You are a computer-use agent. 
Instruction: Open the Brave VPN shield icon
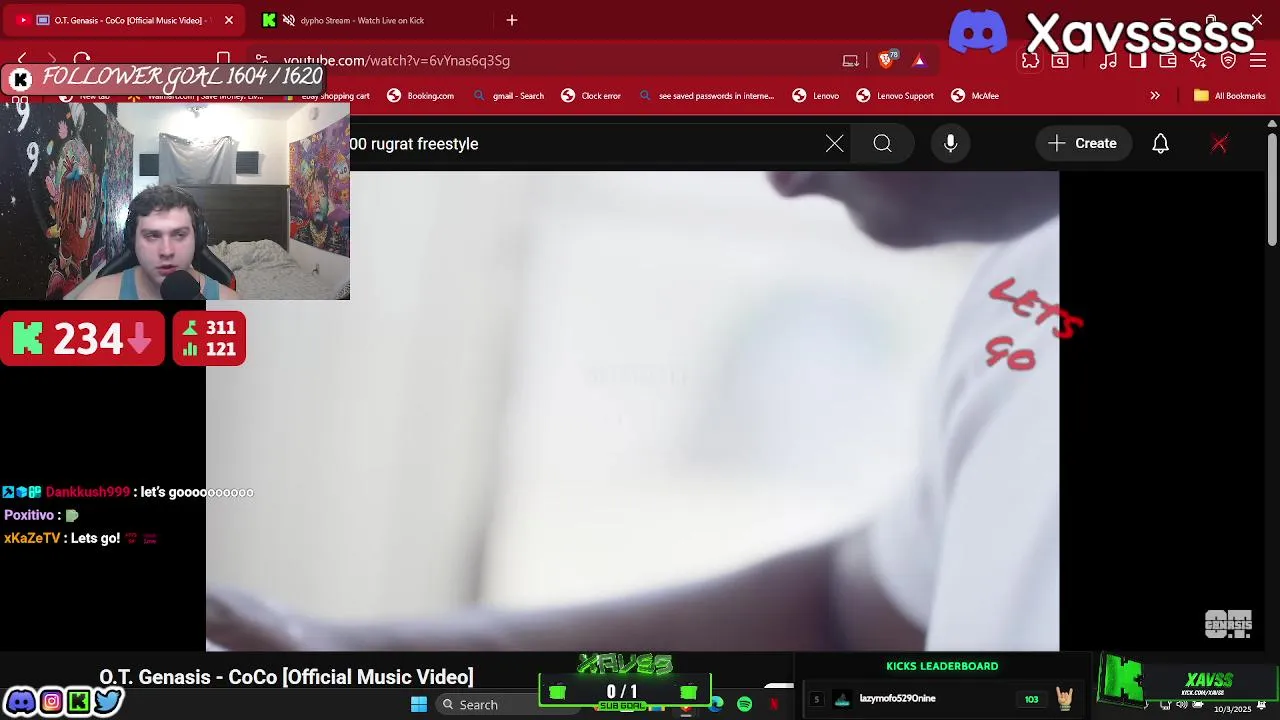click(1228, 61)
